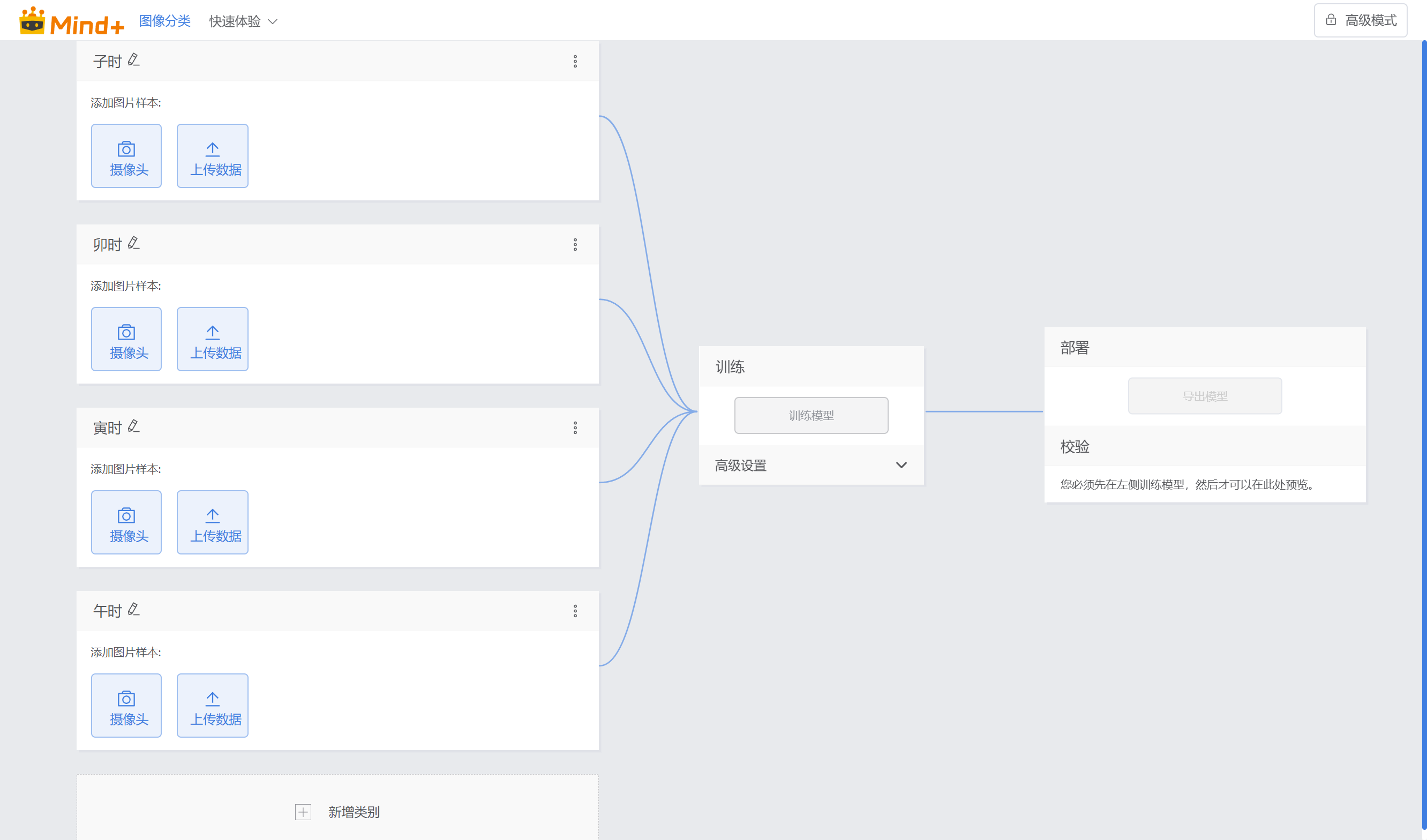Click the 训练模型 button
1427x840 pixels.
pos(811,416)
